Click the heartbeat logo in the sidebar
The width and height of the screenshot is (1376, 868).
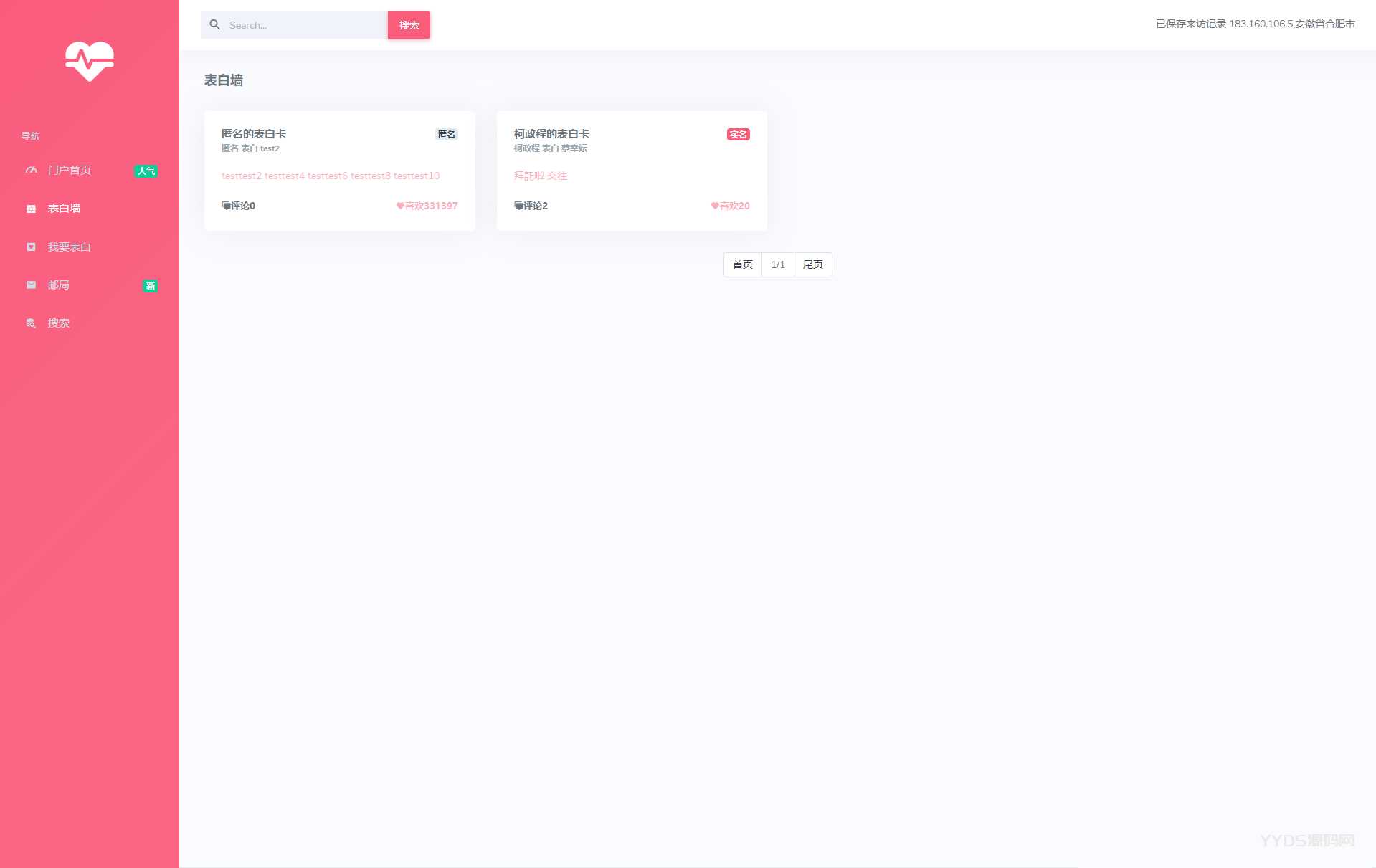90,61
